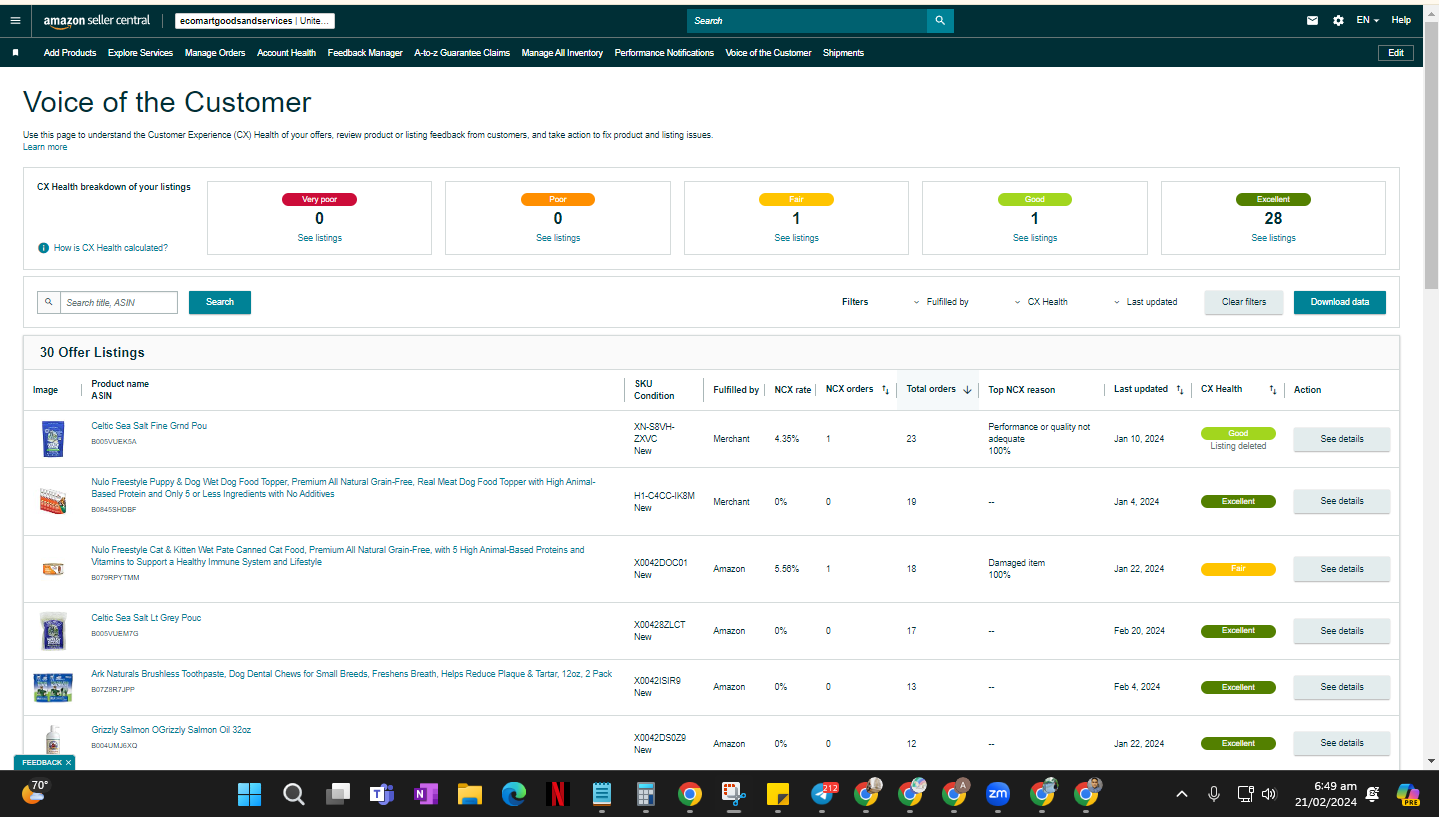Open Manage Orders in the favorites bar

click(215, 53)
